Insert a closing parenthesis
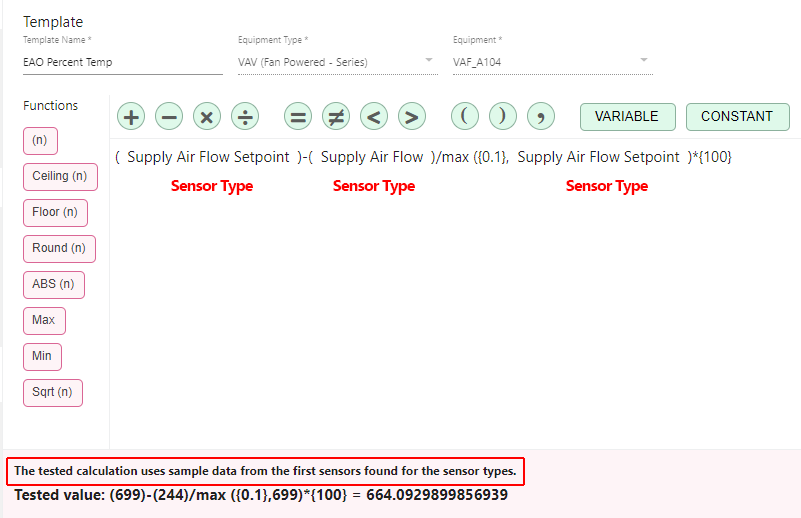Screen dimensions: 801x518 pos(502,116)
